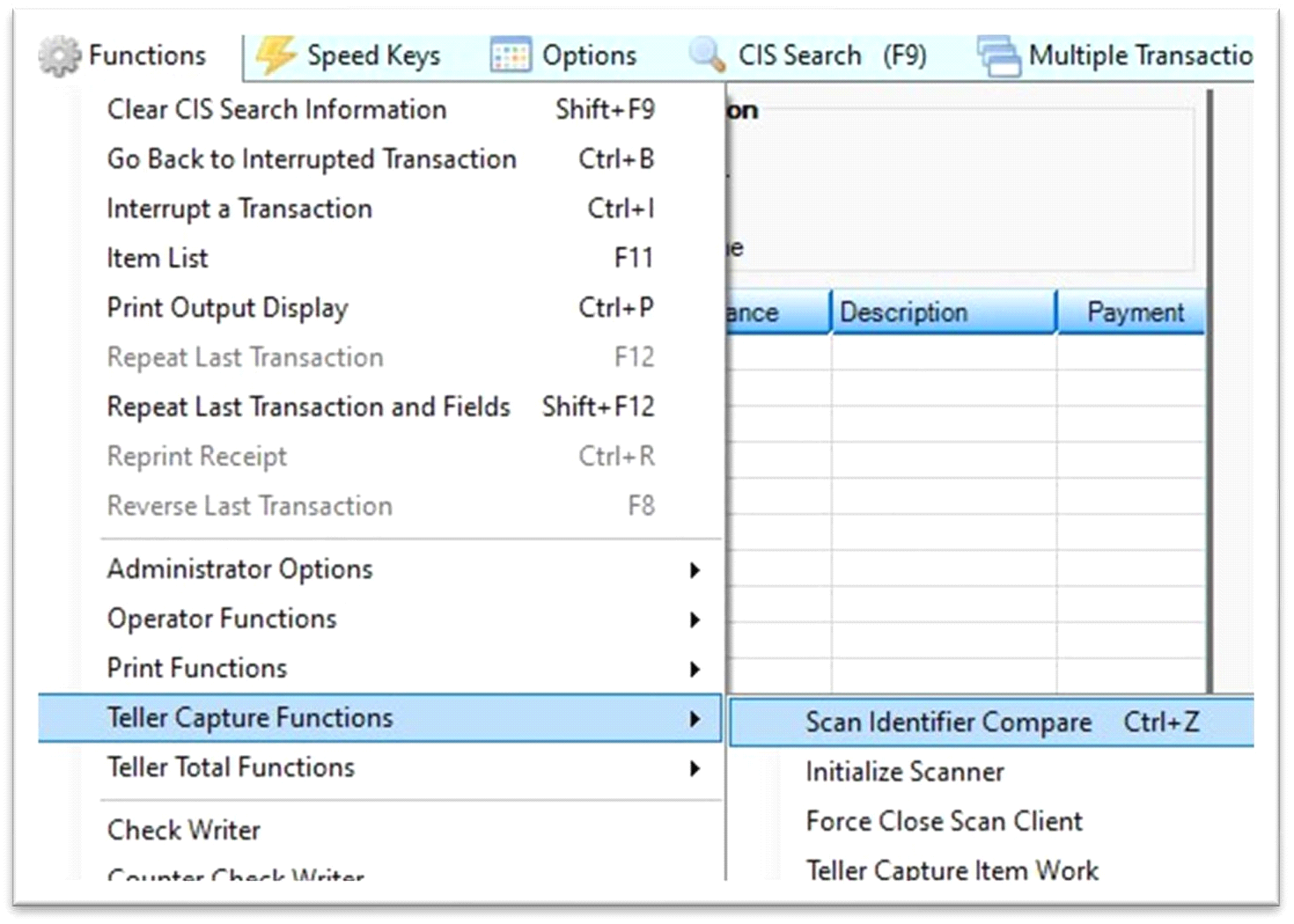Click the Speed Keys lightning bolt icon
This screenshot has width=1294, height=924.
276,55
